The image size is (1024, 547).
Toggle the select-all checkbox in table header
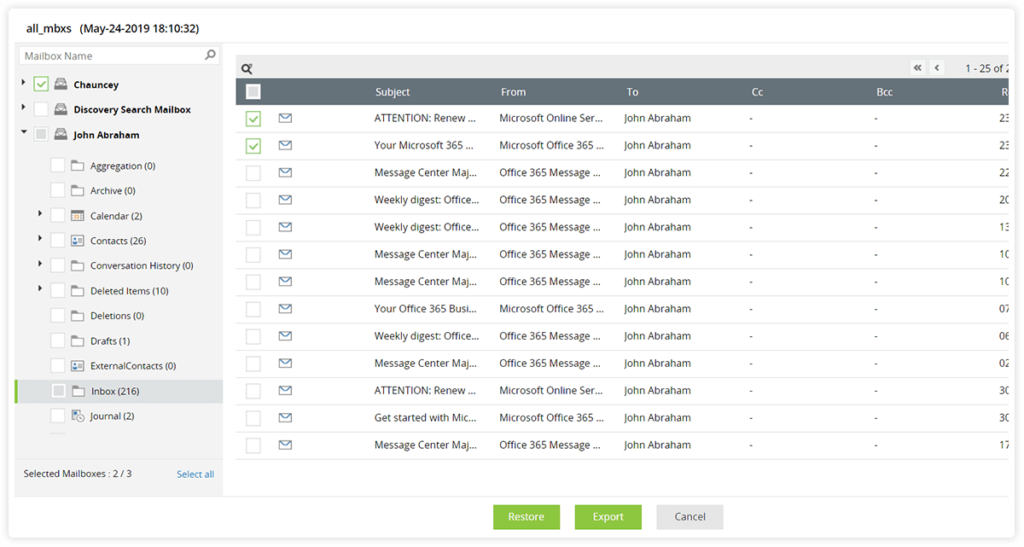click(253, 92)
